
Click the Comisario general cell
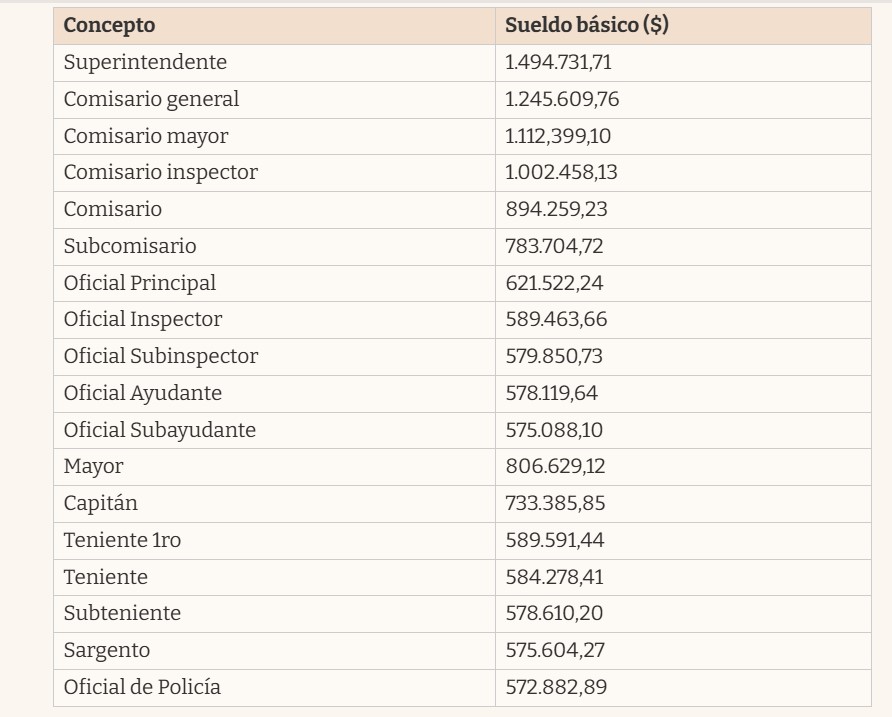tap(151, 99)
